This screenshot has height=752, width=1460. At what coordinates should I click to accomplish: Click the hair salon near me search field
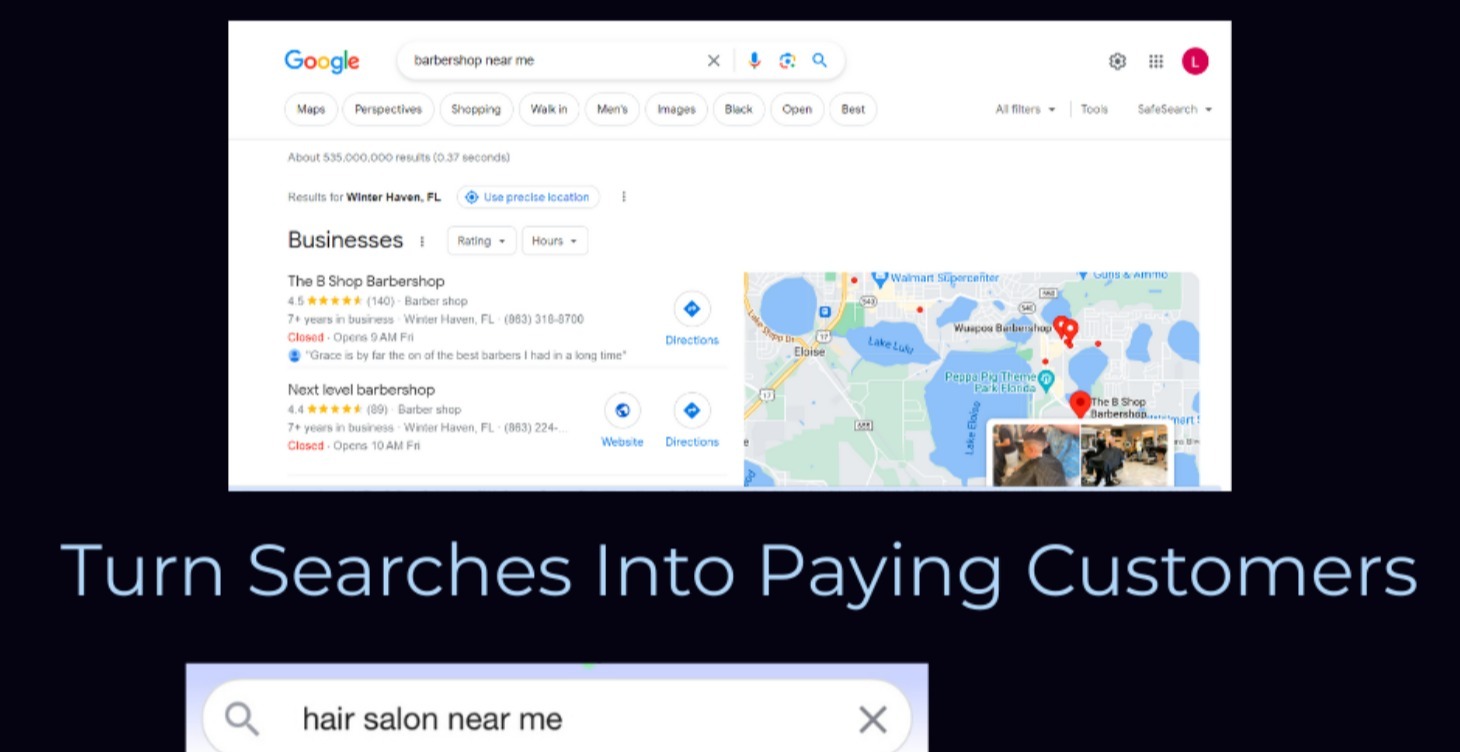[x=558, y=719]
